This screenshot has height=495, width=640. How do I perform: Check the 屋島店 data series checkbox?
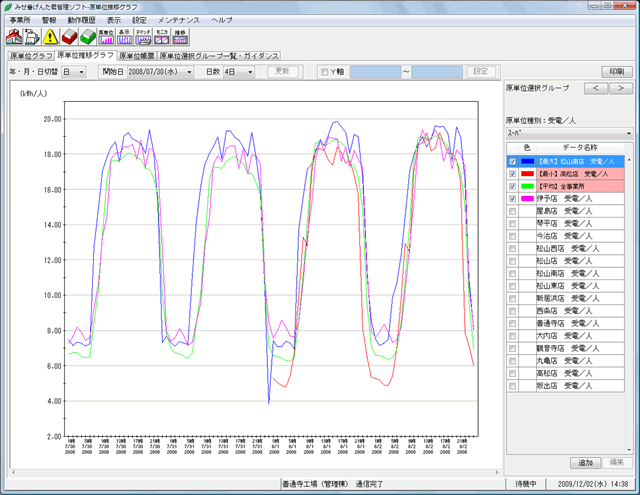coord(513,211)
